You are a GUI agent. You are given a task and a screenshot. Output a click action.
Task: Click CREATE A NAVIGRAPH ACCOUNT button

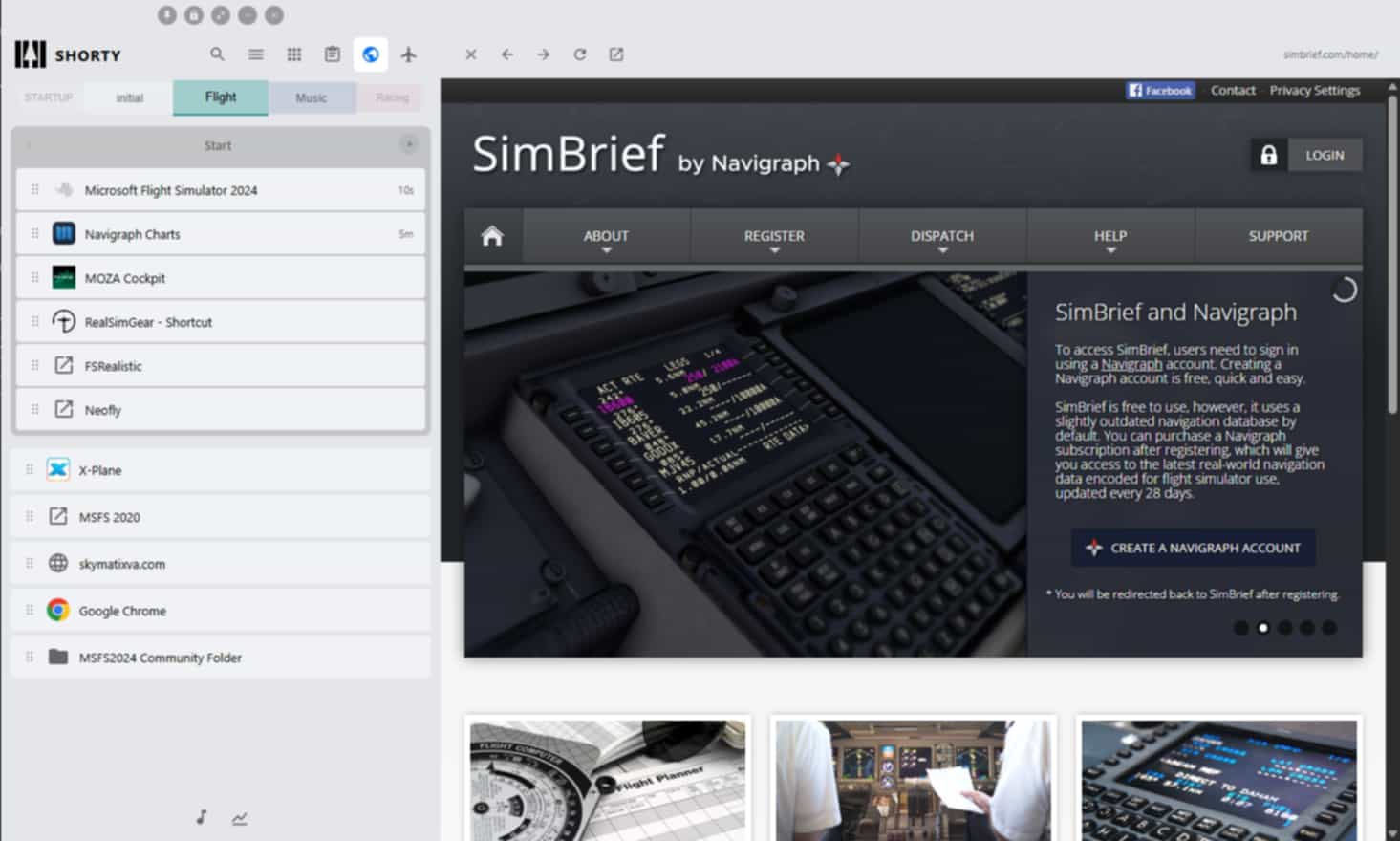coord(1193,548)
